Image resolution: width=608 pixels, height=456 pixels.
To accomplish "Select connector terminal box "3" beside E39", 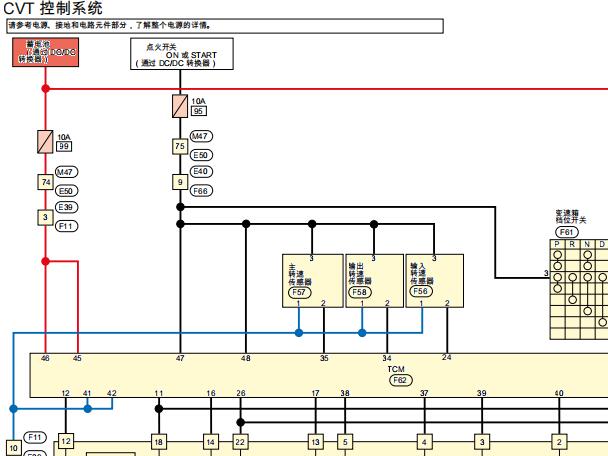I will click(45, 218).
